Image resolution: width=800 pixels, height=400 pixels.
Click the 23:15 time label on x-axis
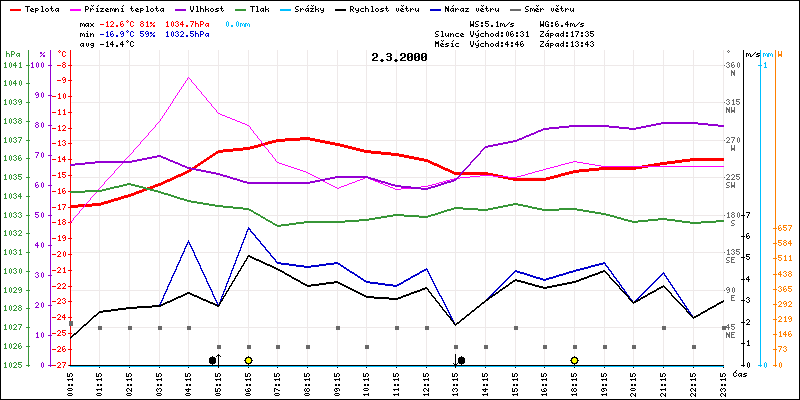pyautogui.click(x=724, y=380)
